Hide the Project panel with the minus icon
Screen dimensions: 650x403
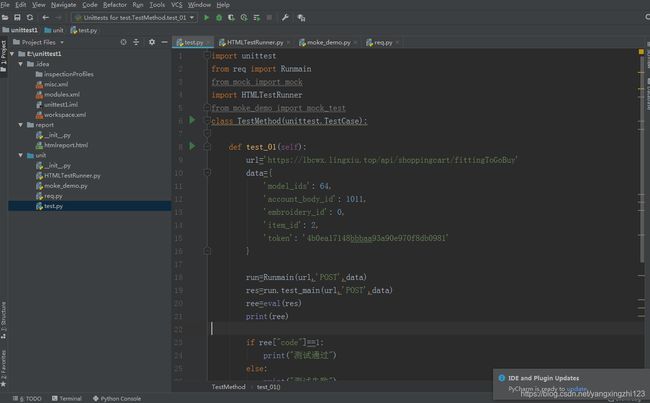click(x=164, y=42)
